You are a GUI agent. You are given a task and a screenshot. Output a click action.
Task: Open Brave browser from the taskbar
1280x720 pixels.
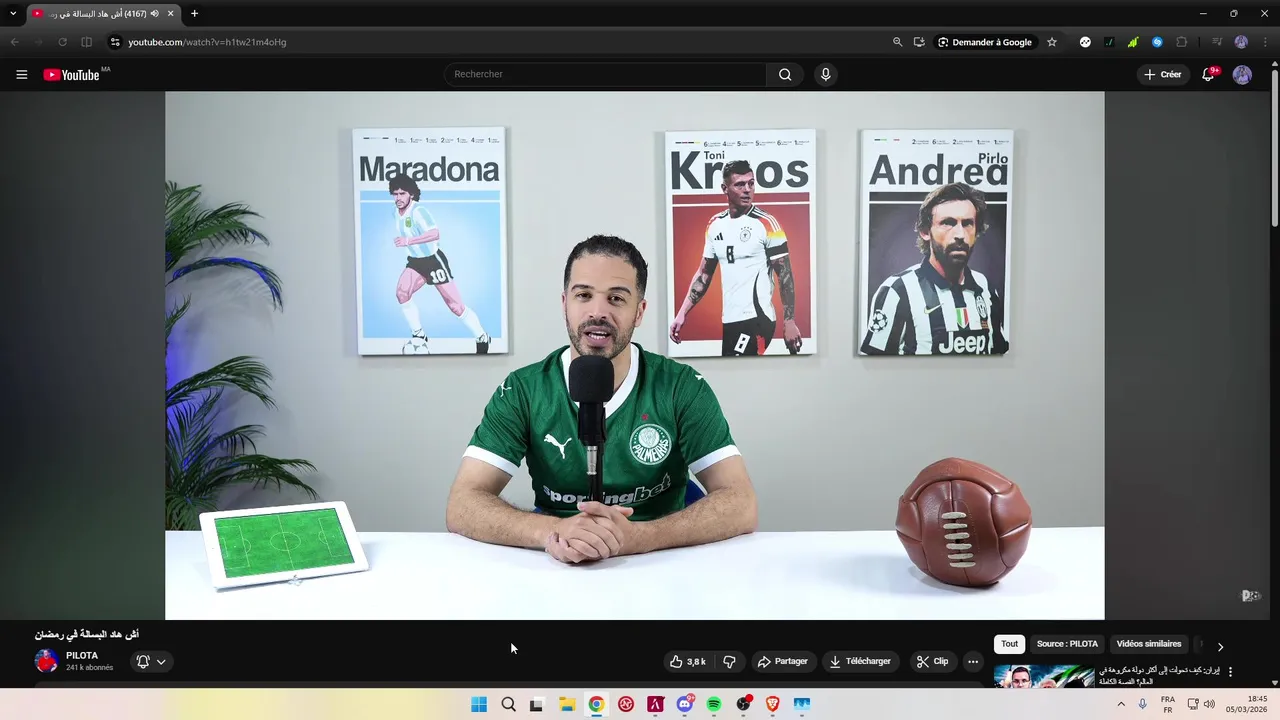click(772, 704)
